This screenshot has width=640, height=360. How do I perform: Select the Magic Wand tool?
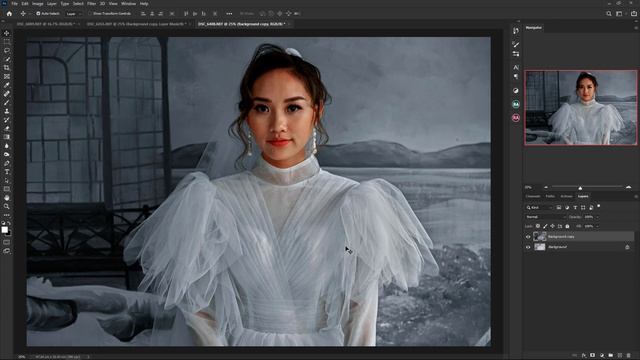click(7, 59)
